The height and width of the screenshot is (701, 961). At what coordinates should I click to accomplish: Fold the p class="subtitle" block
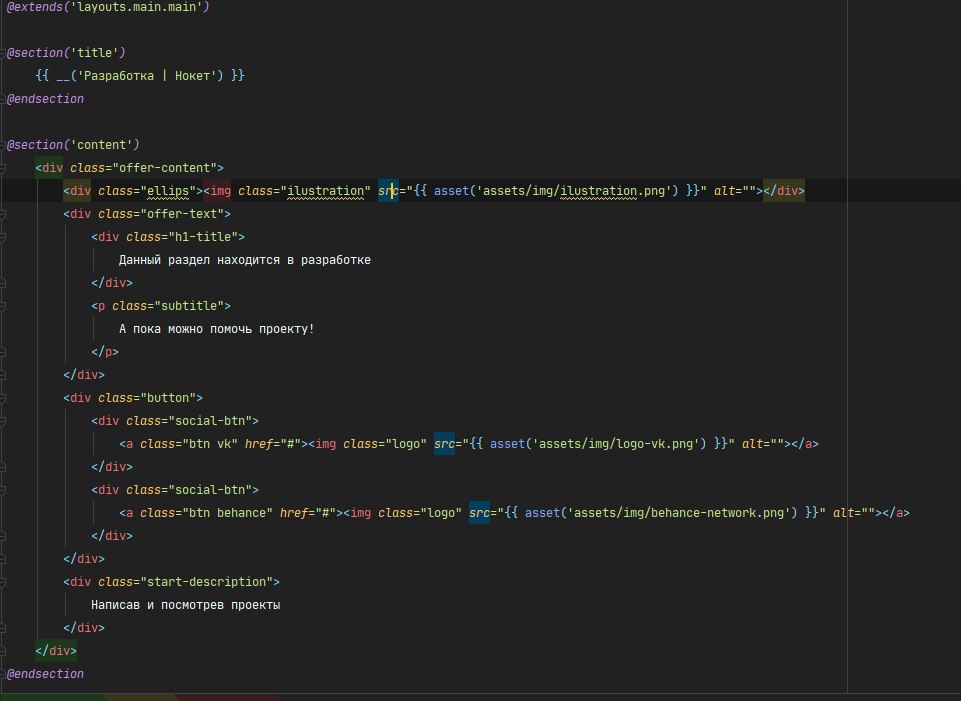(x=3, y=306)
